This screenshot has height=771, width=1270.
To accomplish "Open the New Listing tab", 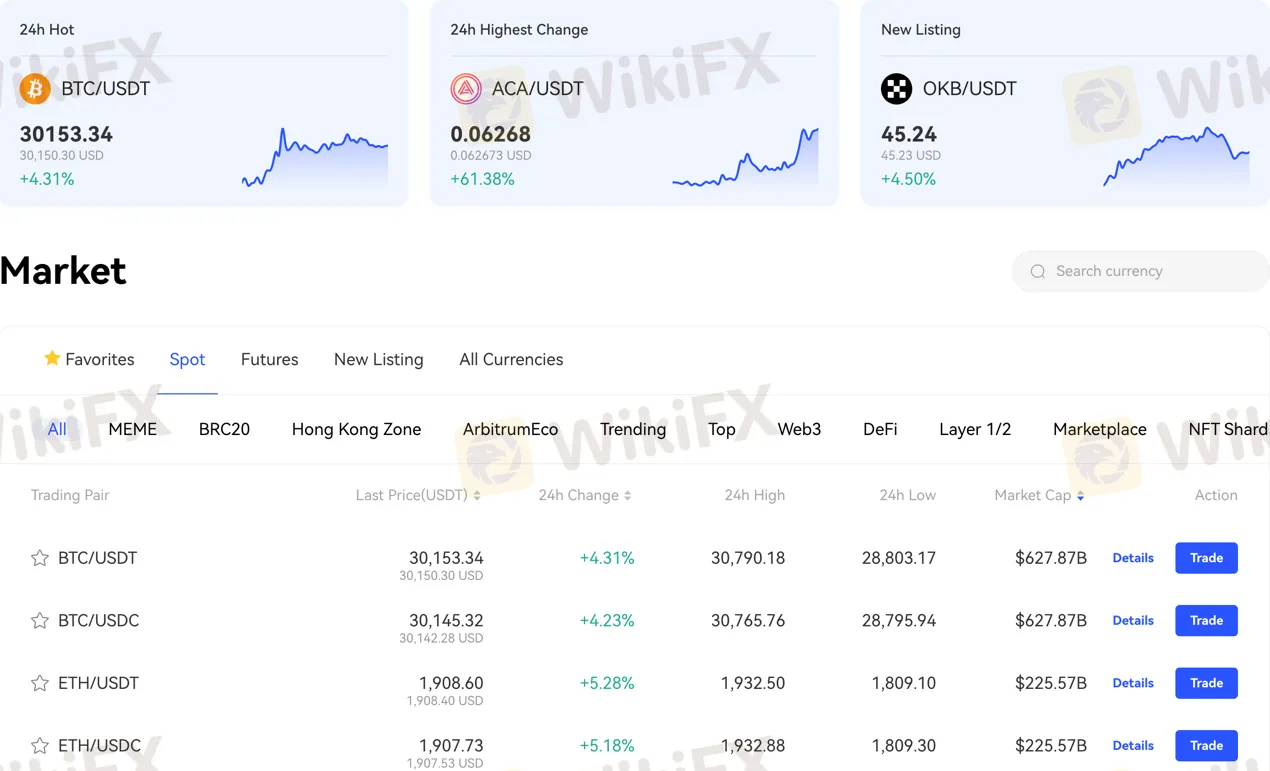I will [378, 359].
